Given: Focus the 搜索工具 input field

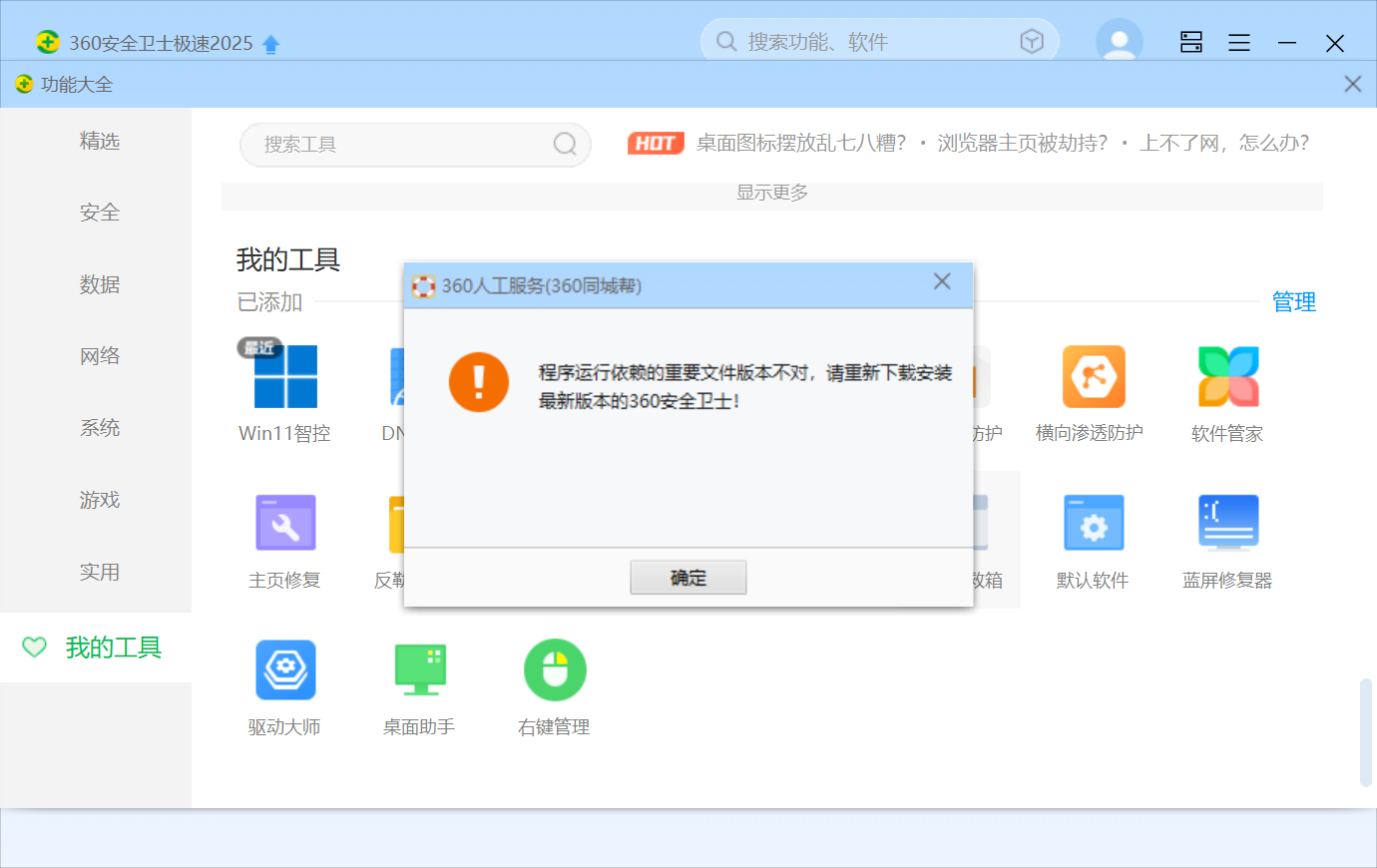Looking at the screenshot, I should click(x=415, y=145).
